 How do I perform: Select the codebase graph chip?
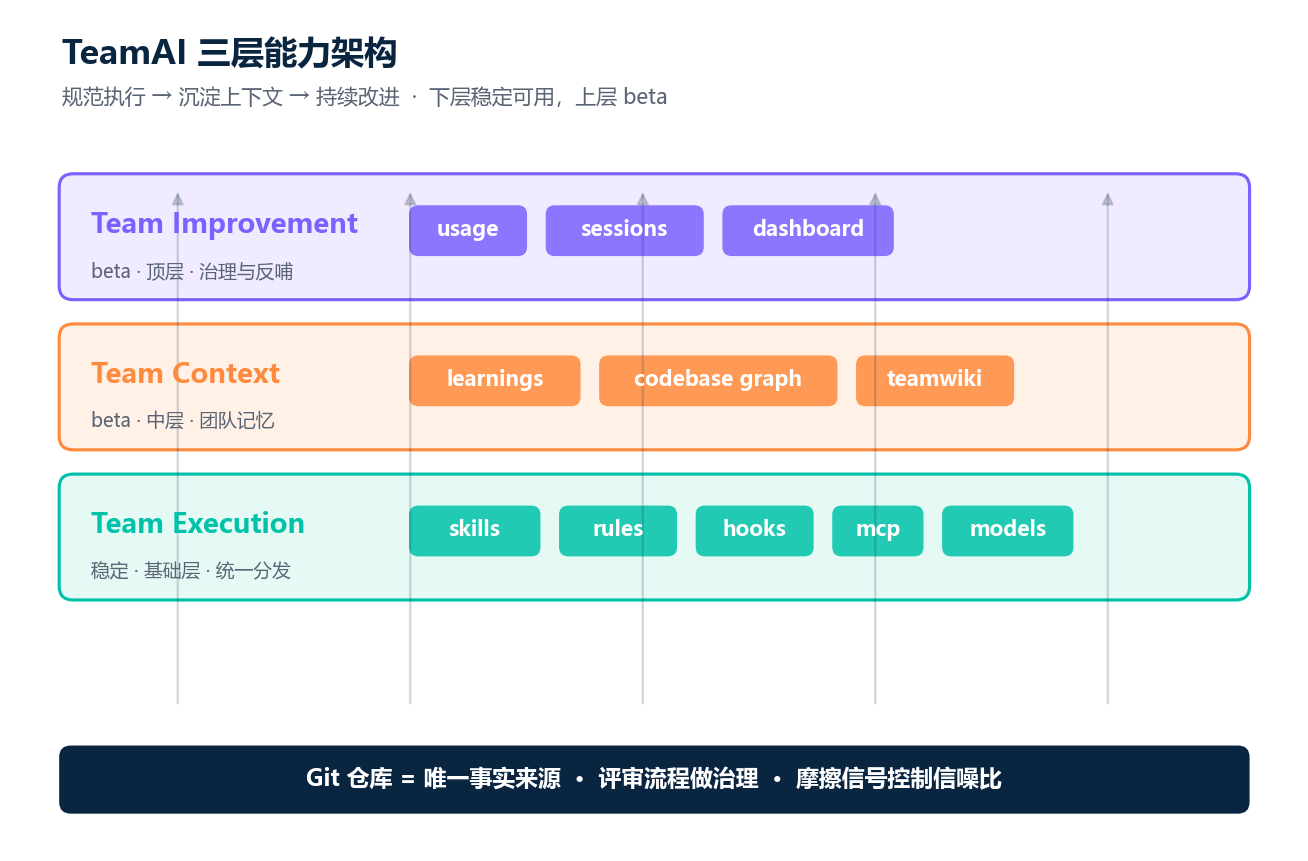coord(718,380)
